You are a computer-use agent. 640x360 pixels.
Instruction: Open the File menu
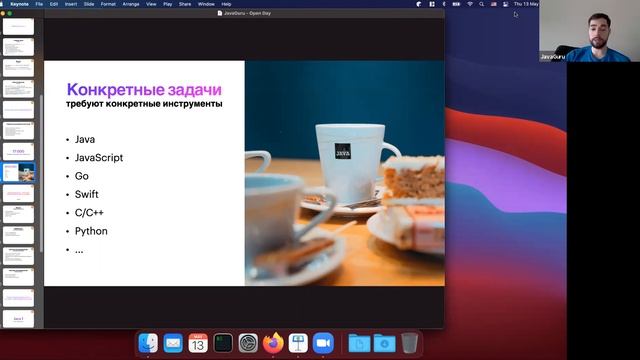pos(39,4)
